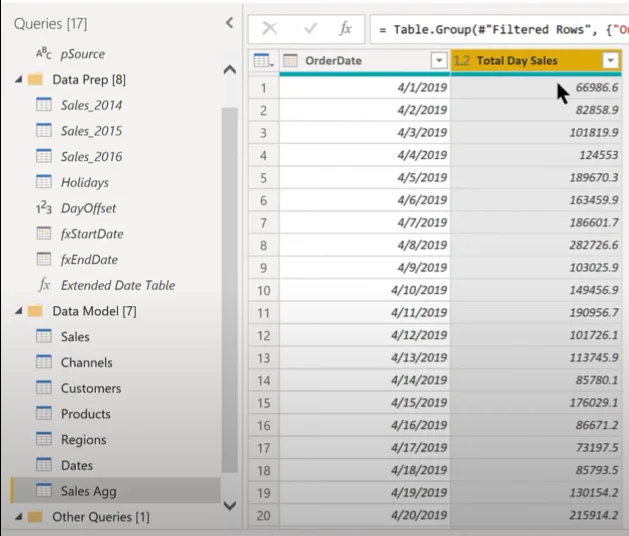This screenshot has height=536, width=629.
Task: Open the OrderDate column filter dropdown
Action: pos(439,61)
